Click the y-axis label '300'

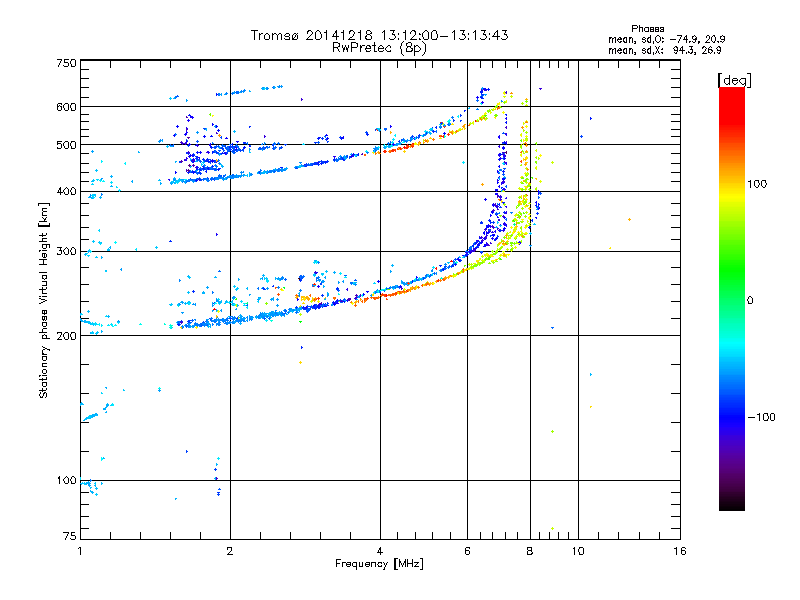tap(66, 251)
